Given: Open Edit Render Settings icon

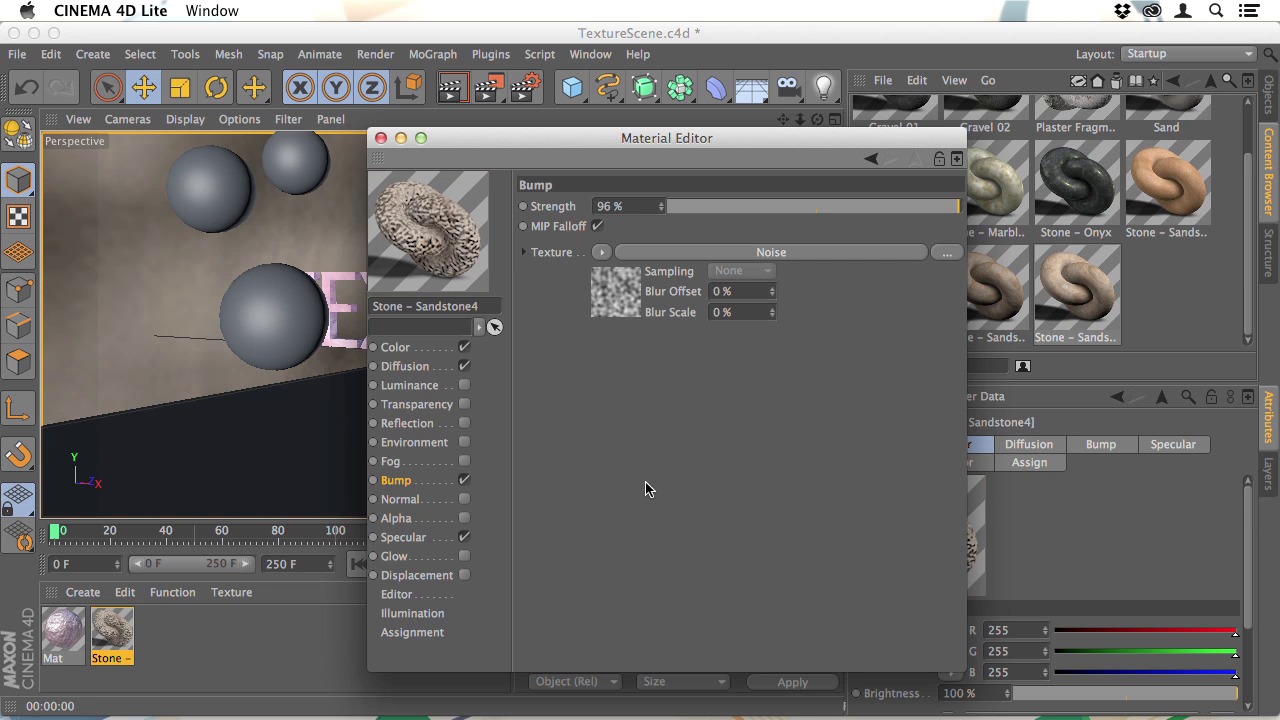Looking at the screenshot, I should tap(525, 88).
